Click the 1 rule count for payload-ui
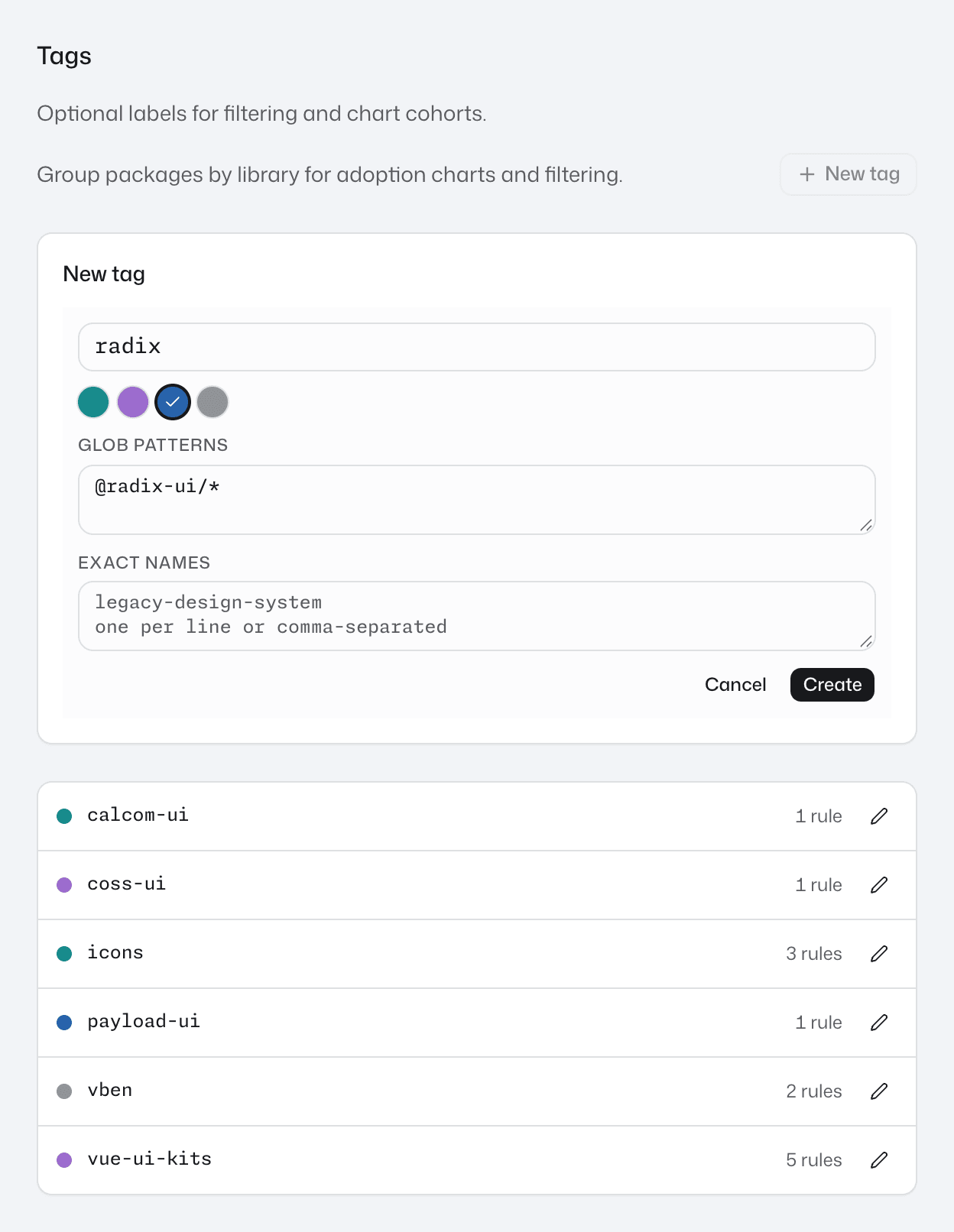Viewport: 954px width, 1232px height. click(x=819, y=1023)
